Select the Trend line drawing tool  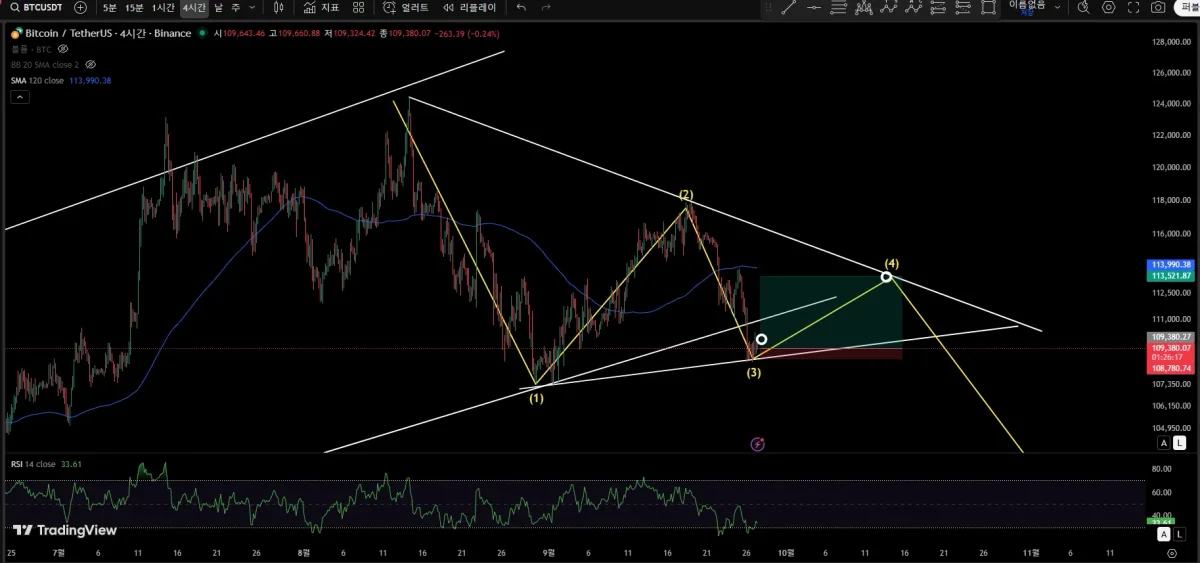pyautogui.click(x=788, y=7)
